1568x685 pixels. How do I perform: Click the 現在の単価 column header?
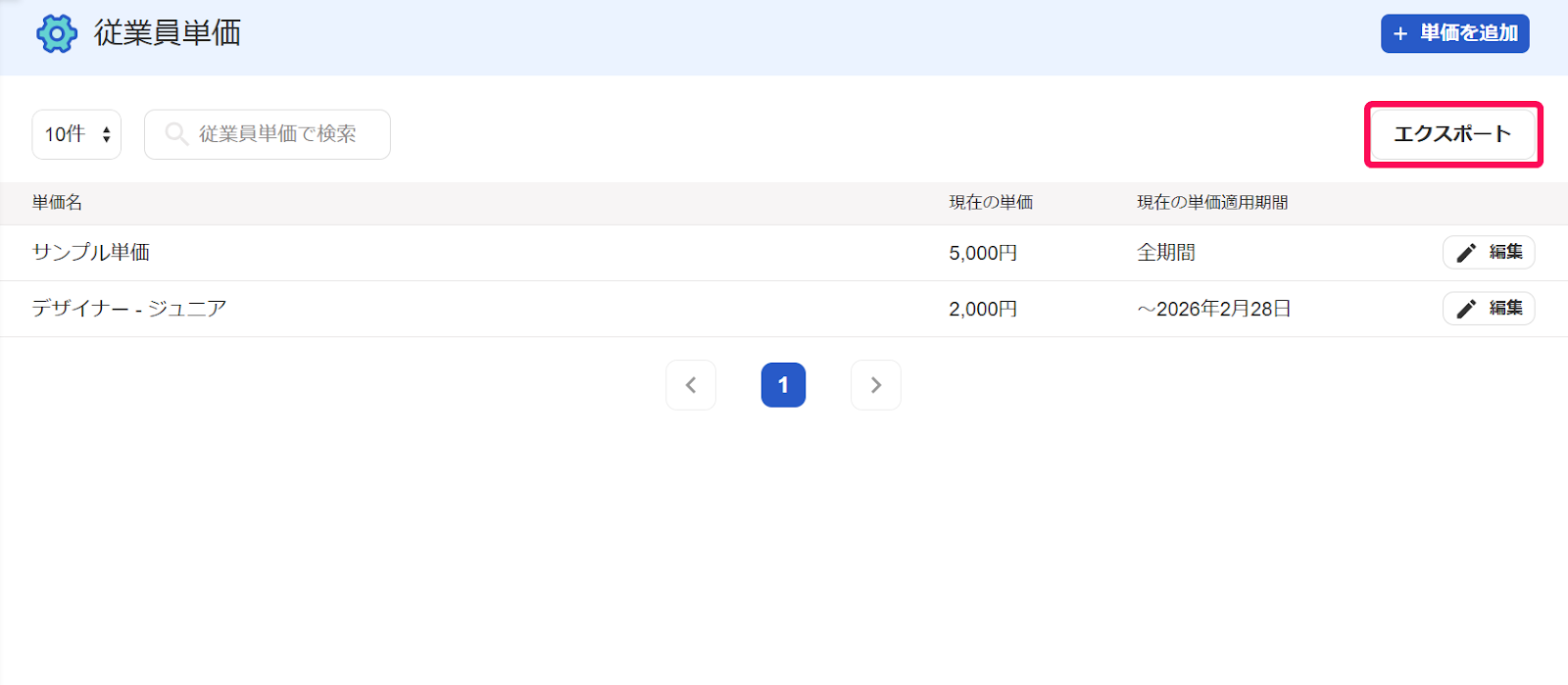(x=991, y=203)
